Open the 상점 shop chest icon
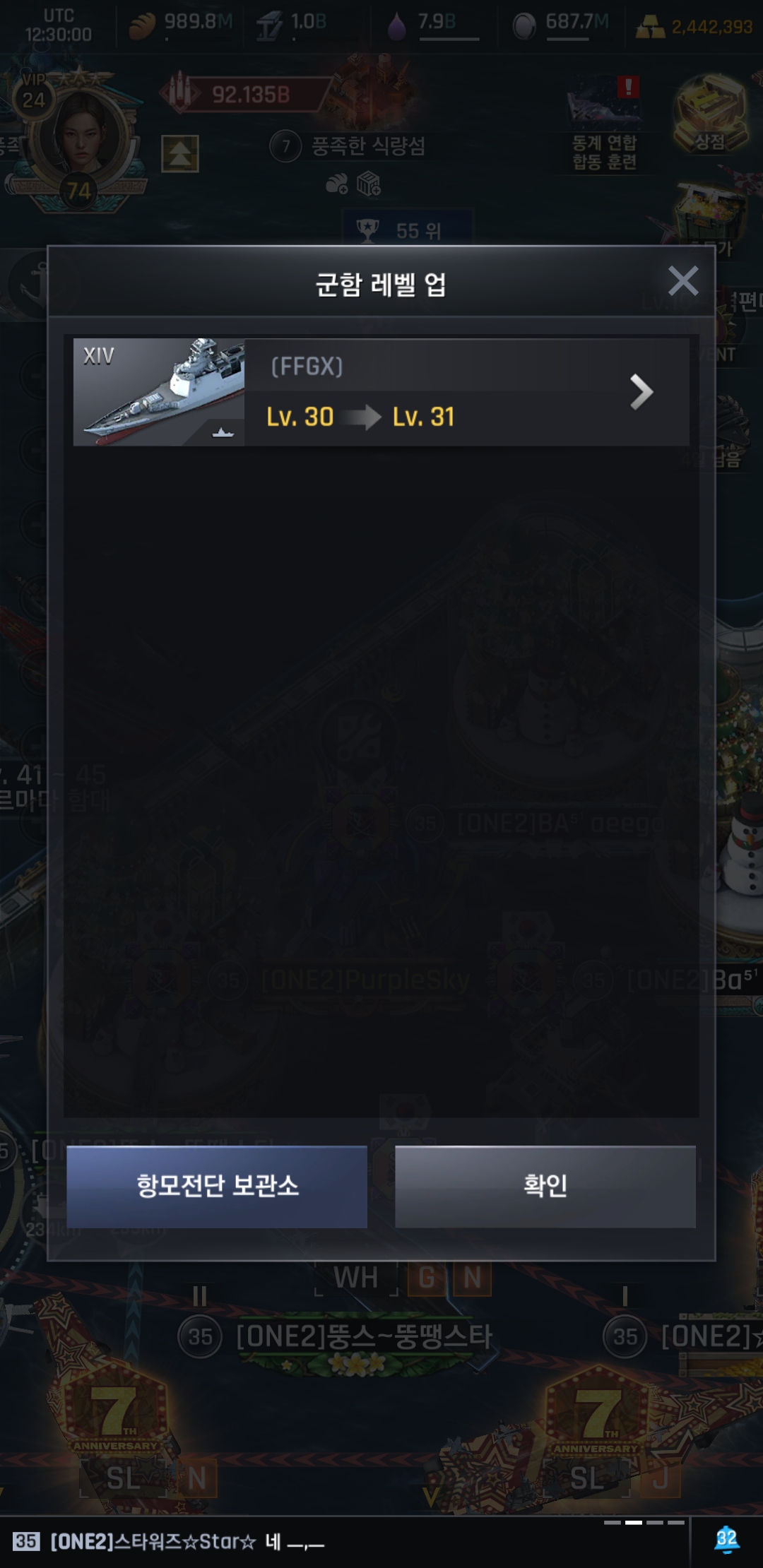This screenshot has width=763, height=1568. tap(711, 114)
